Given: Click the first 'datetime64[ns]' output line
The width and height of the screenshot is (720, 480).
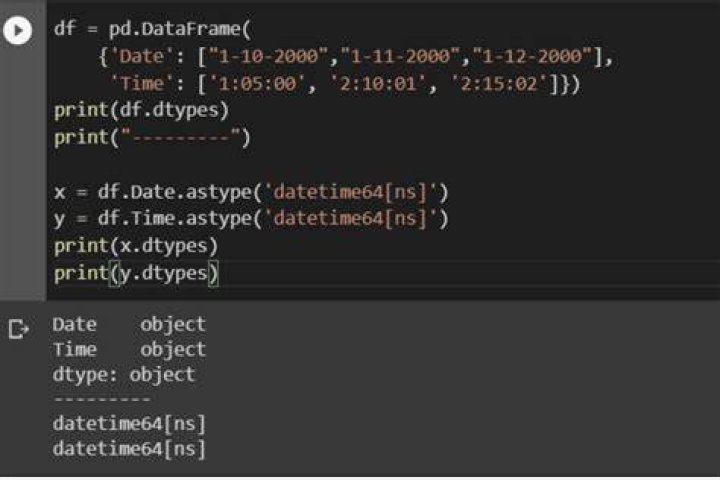Looking at the screenshot, I should 129,424.
